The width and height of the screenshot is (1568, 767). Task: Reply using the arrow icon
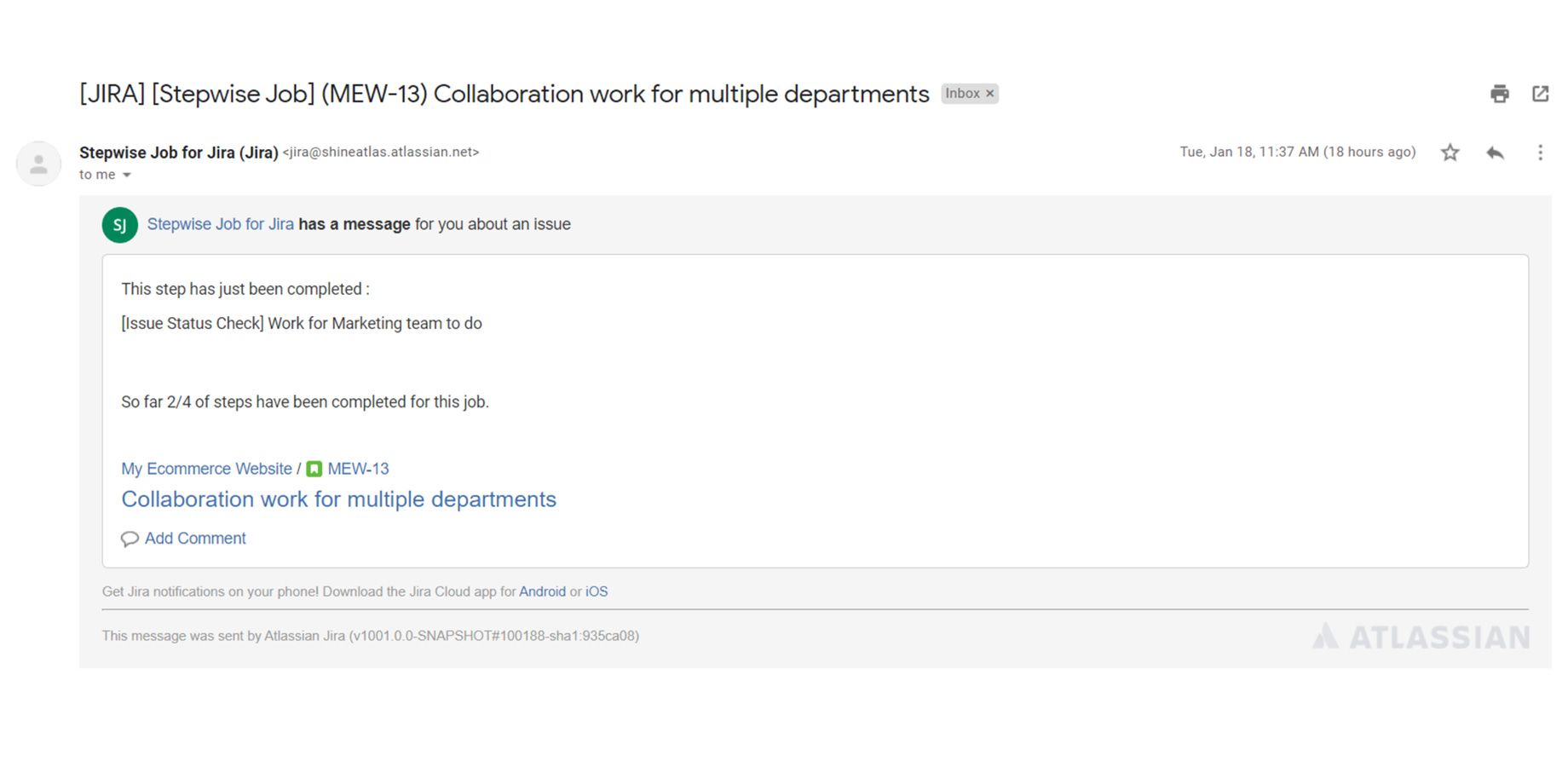tap(1495, 153)
